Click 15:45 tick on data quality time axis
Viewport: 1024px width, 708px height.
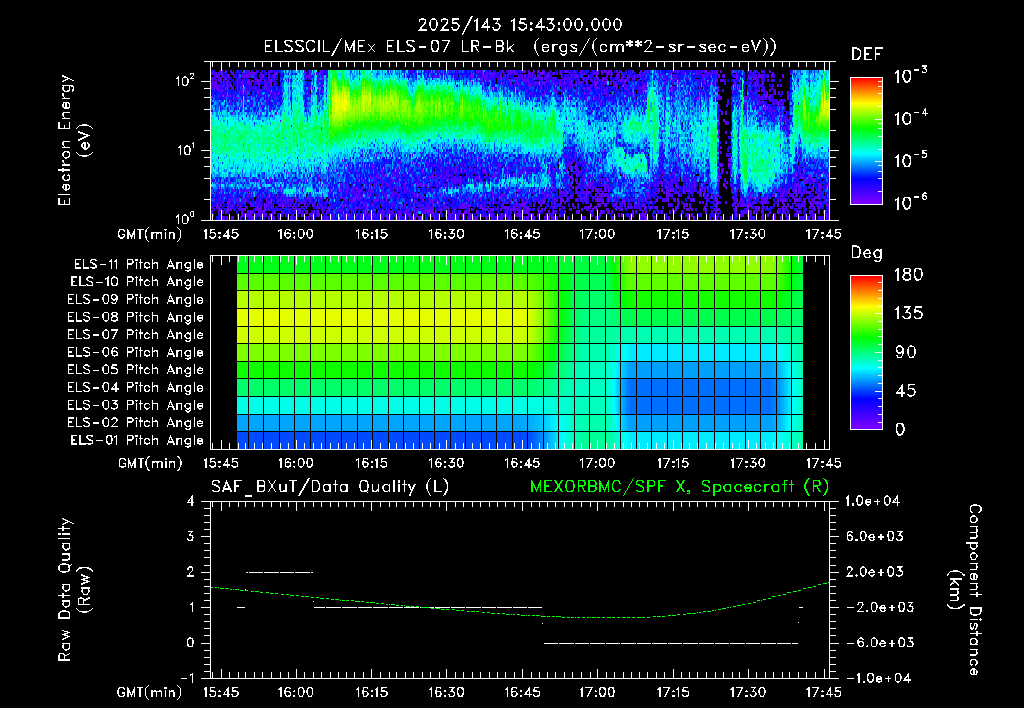tap(221, 692)
